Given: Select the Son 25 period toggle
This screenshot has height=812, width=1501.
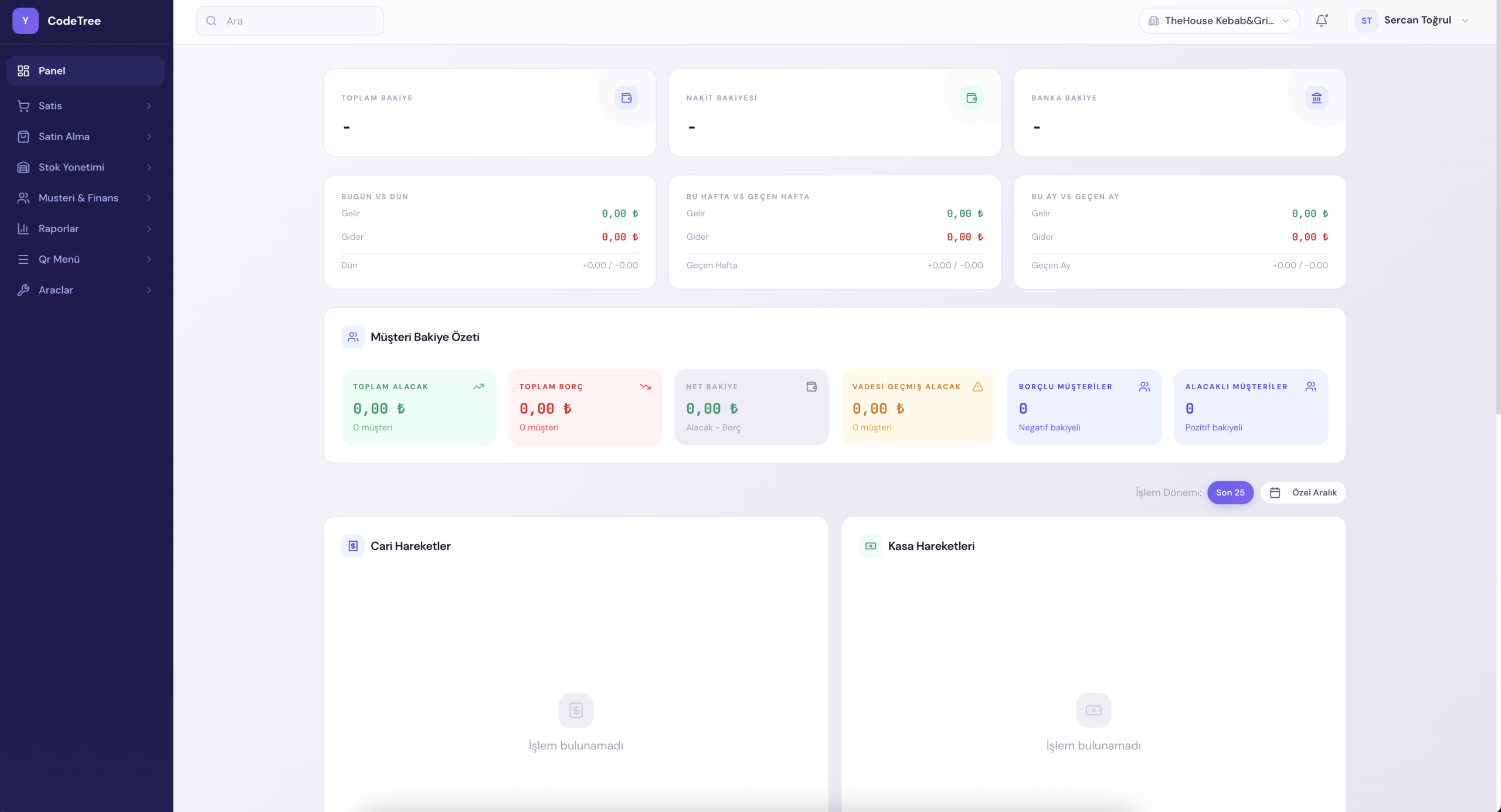Looking at the screenshot, I should point(1230,492).
